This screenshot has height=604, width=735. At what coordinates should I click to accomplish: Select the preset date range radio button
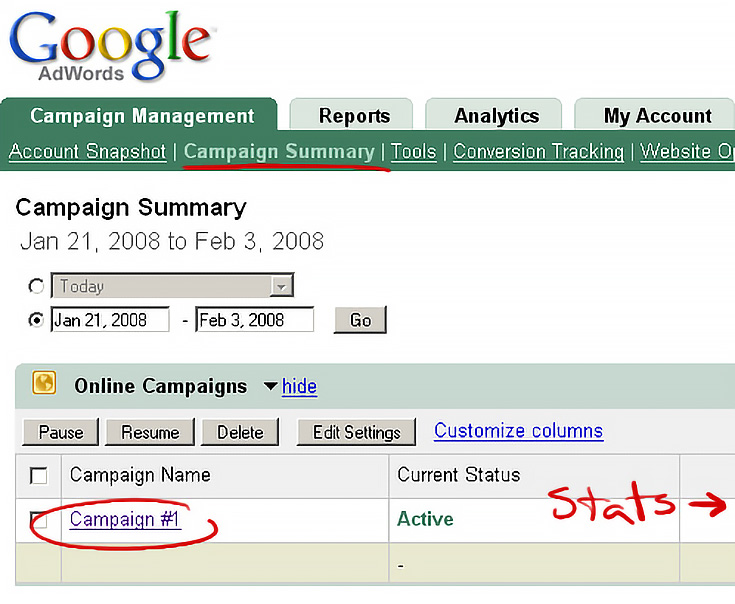tap(36, 286)
